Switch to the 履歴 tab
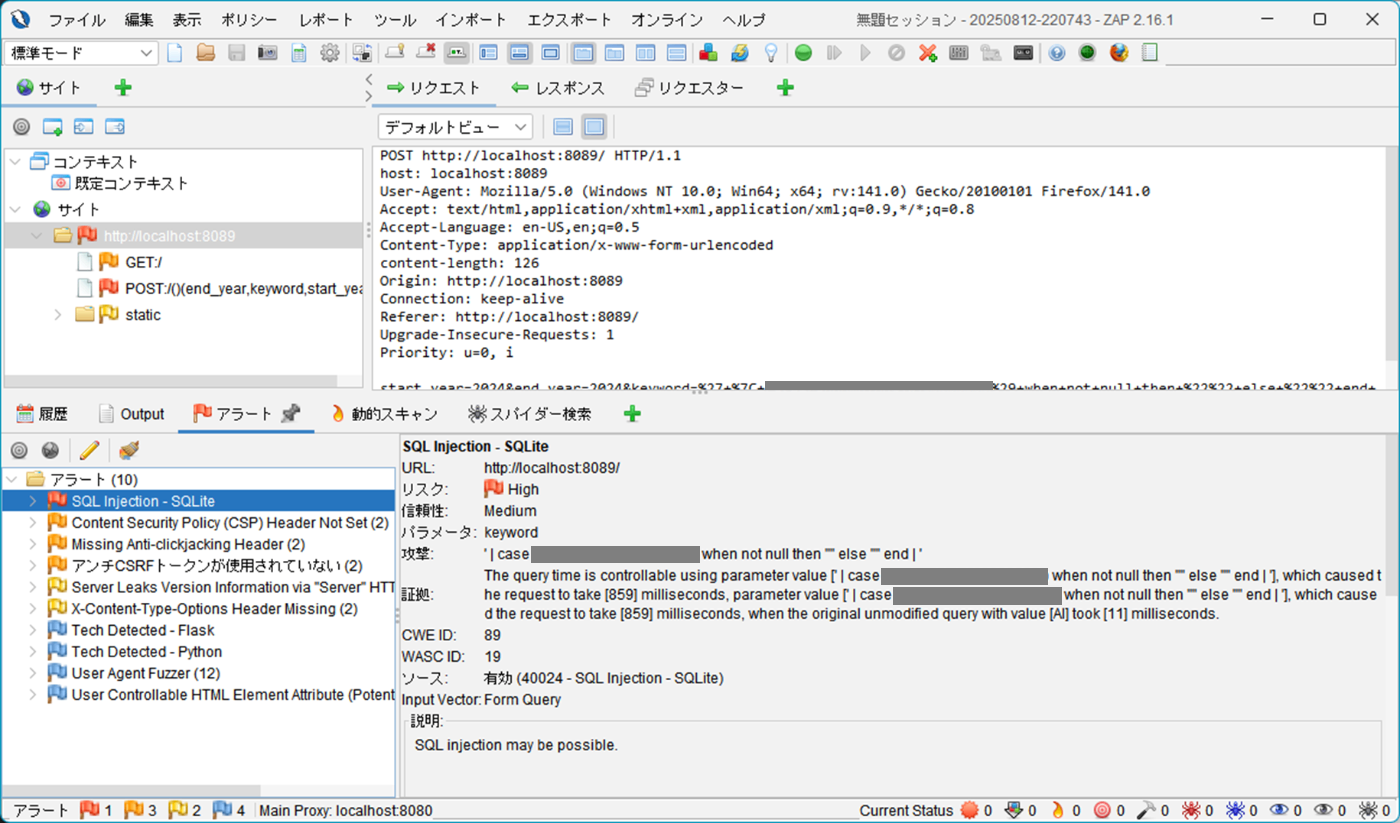 [x=43, y=413]
